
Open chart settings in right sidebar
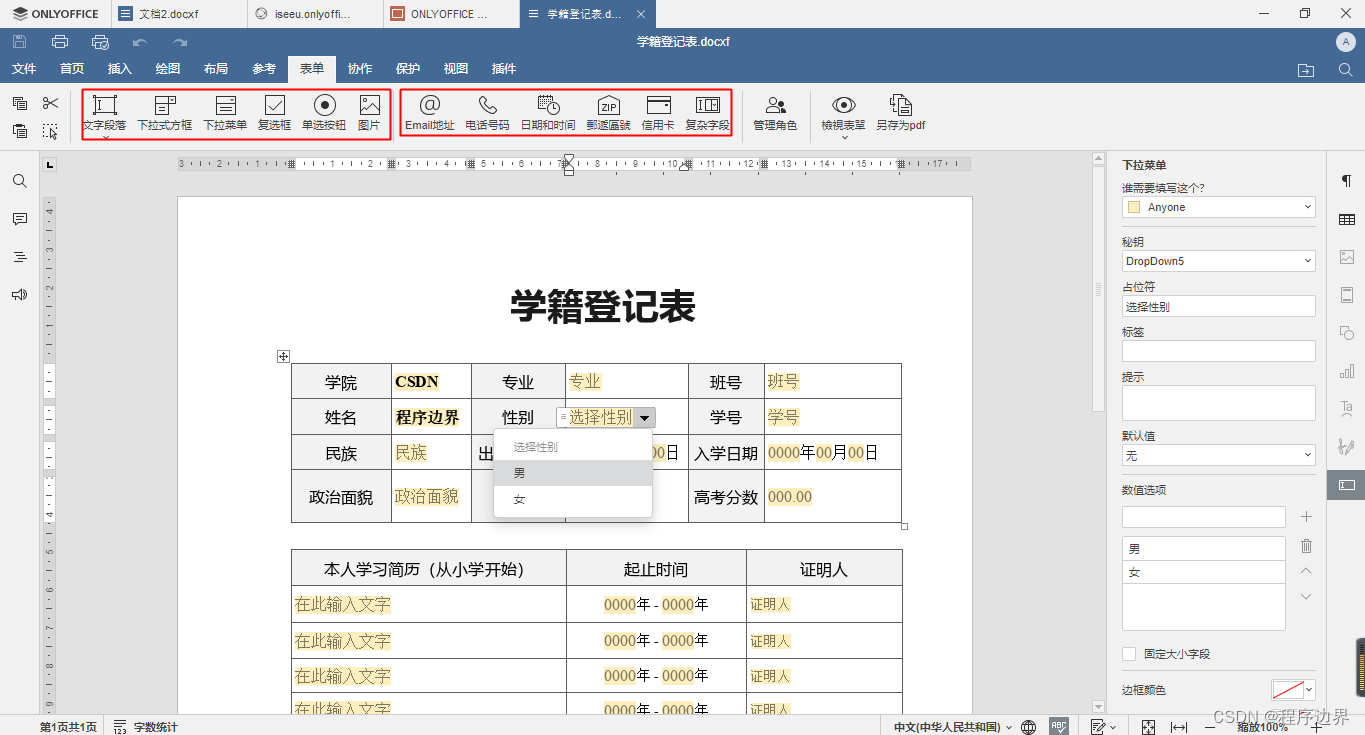click(x=1346, y=371)
